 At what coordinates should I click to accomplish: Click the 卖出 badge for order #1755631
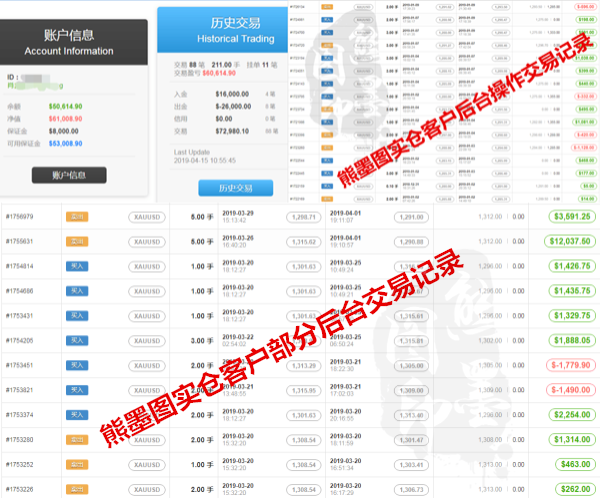(x=76, y=241)
